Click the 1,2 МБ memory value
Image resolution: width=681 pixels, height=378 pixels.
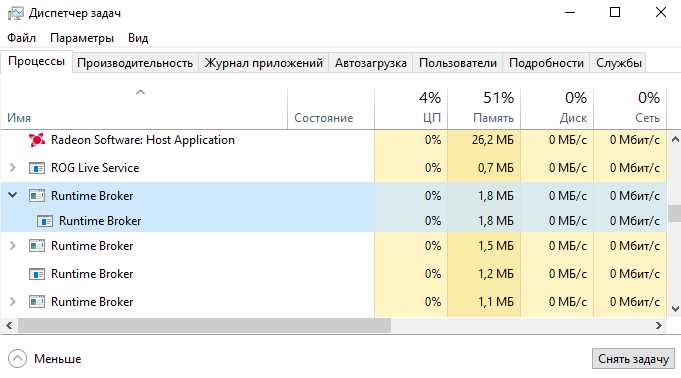pos(496,274)
